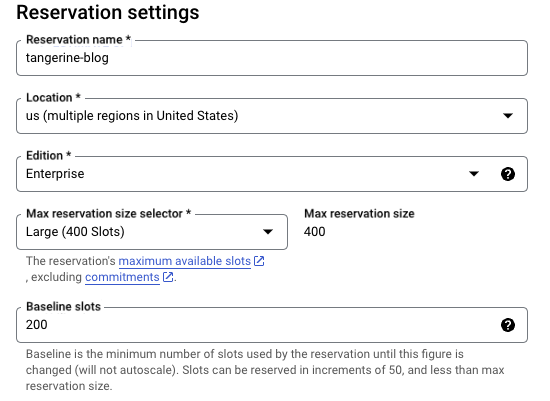Image resolution: width=550 pixels, height=401 pixels.
Task: Click external-link icon after maximum available slots
Action: 259,261
